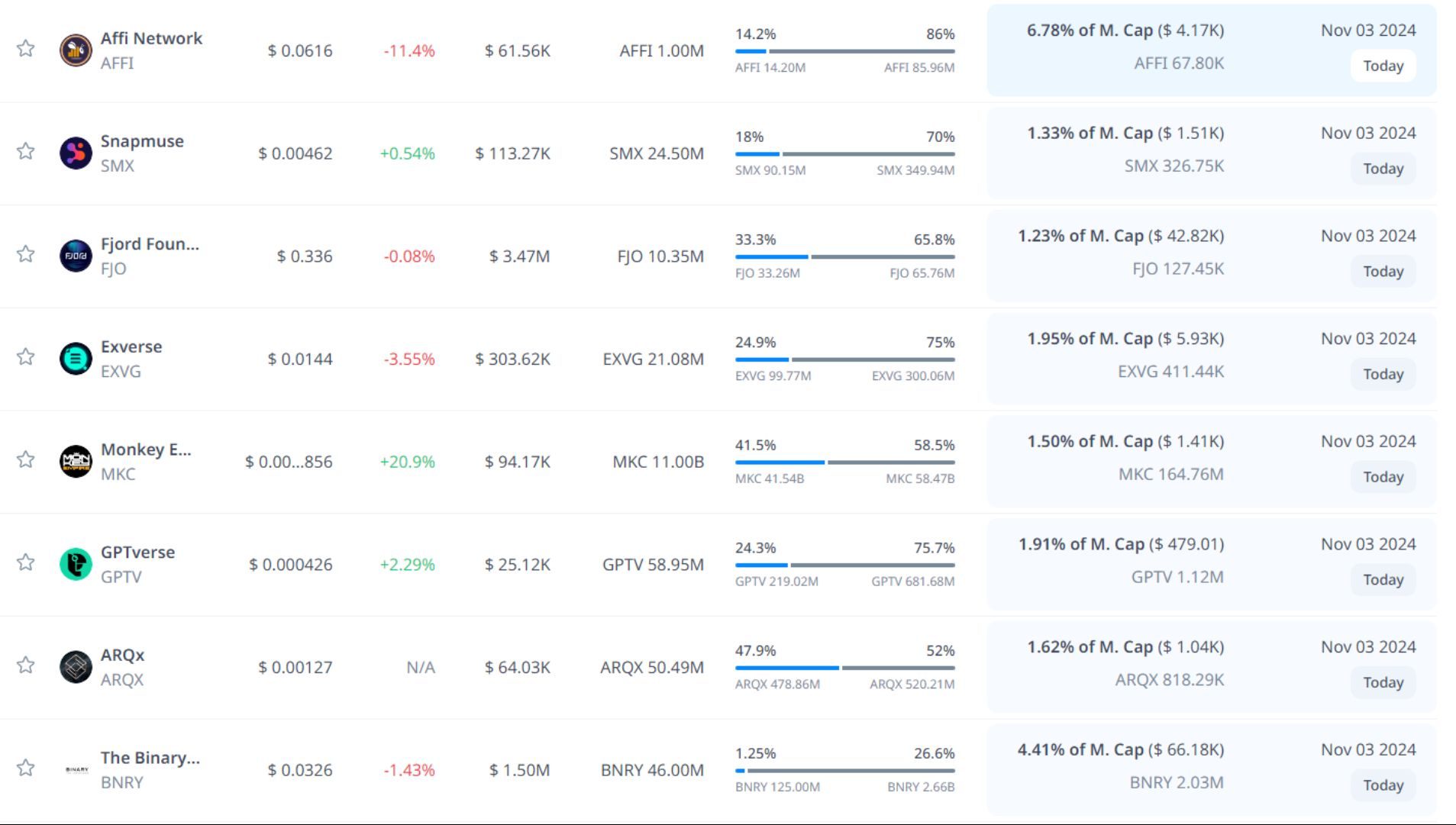The width and height of the screenshot is (1456, 825).
Task: Favorite Affi Network with star
Action: [x=26, y=49]
